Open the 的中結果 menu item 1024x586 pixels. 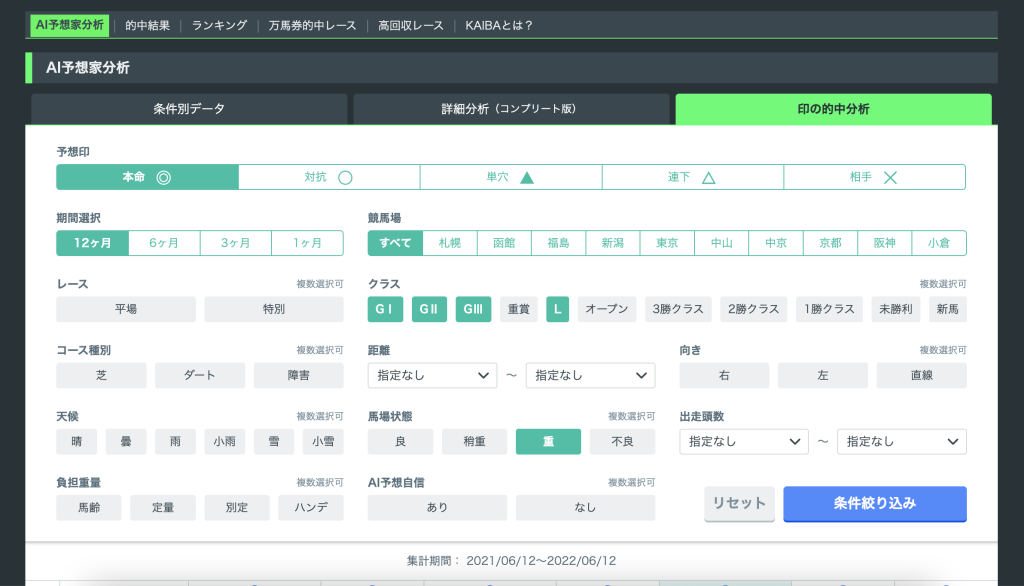pyautogui.click(x=148, y=25)
